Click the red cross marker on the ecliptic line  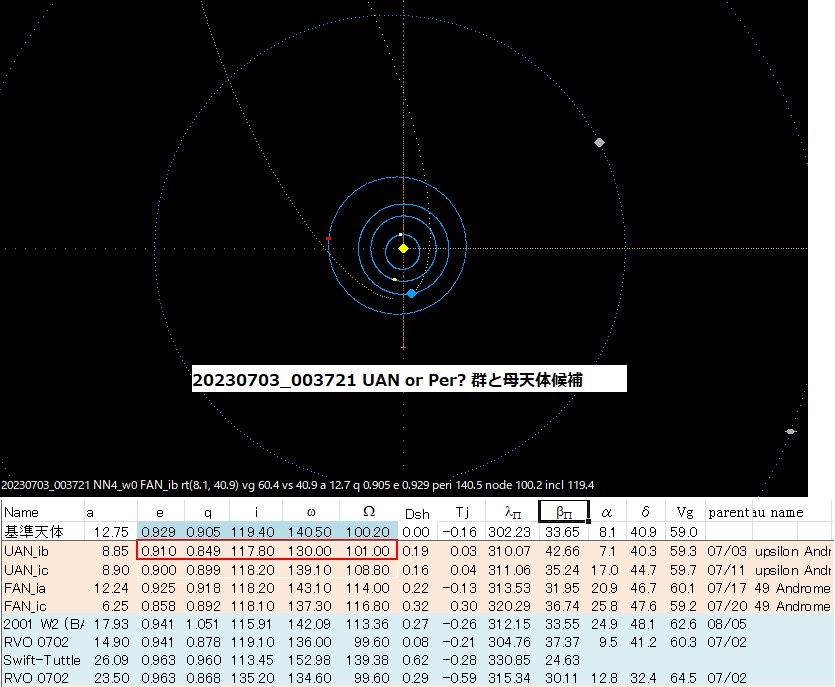[x=328, y=238]
